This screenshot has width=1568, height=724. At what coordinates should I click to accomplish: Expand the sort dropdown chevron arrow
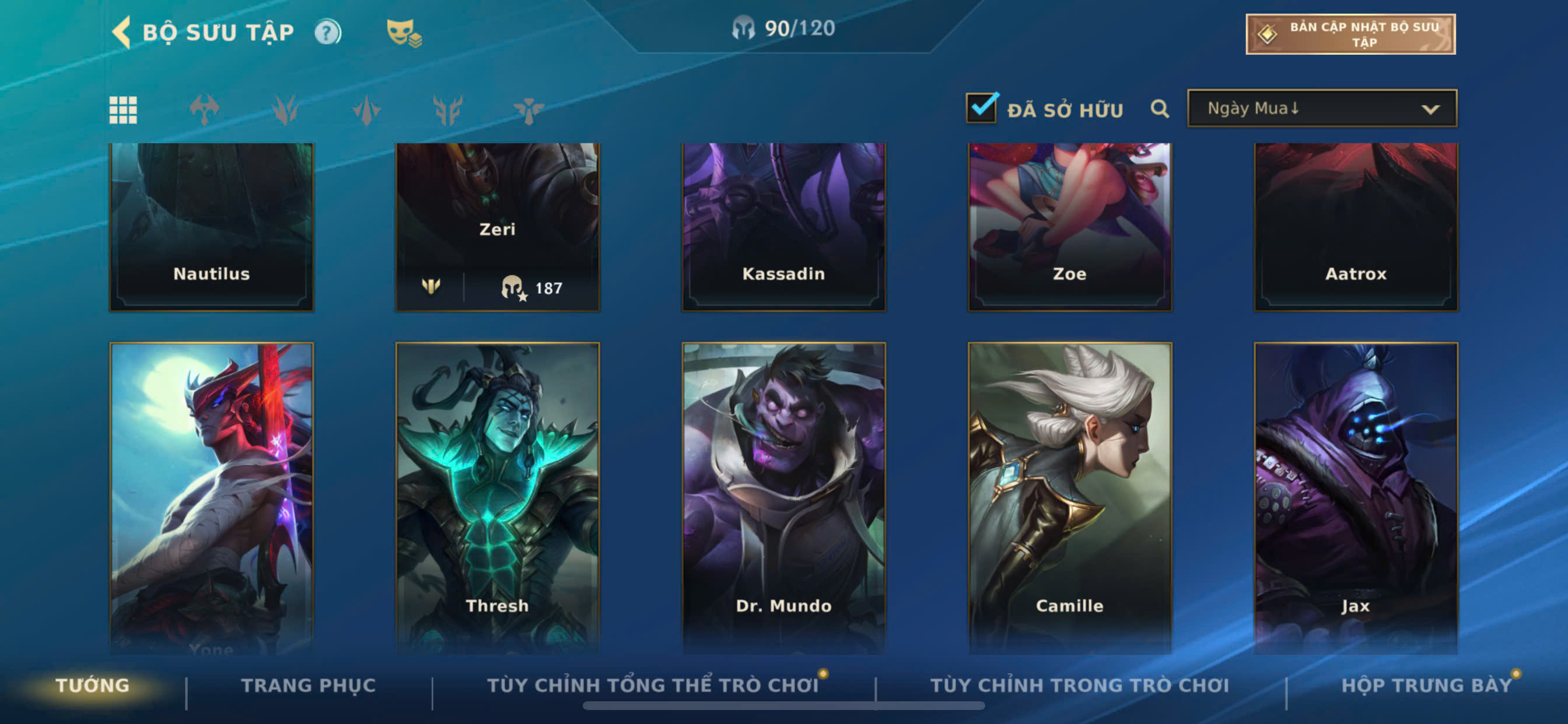pos(1430,110)
